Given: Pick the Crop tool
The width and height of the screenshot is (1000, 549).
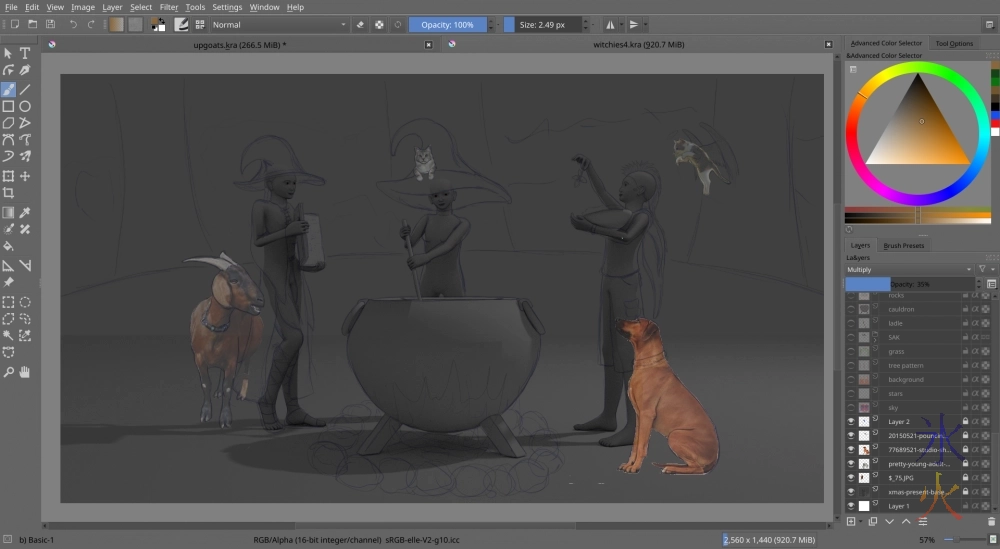Looking at the screenshot, I should coord(8,193).
